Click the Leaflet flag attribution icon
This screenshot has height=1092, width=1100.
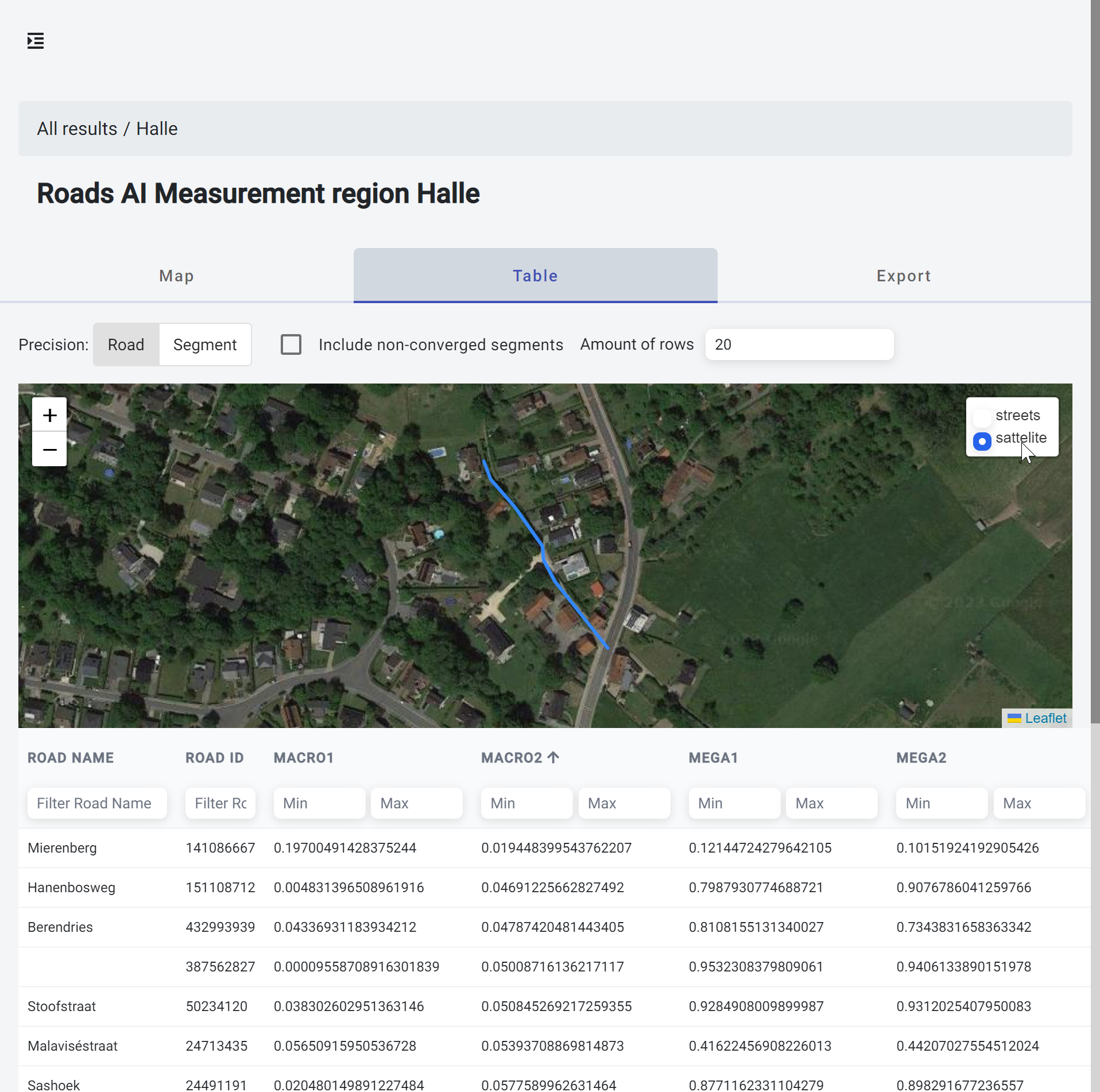click(x=1014, y=718)
